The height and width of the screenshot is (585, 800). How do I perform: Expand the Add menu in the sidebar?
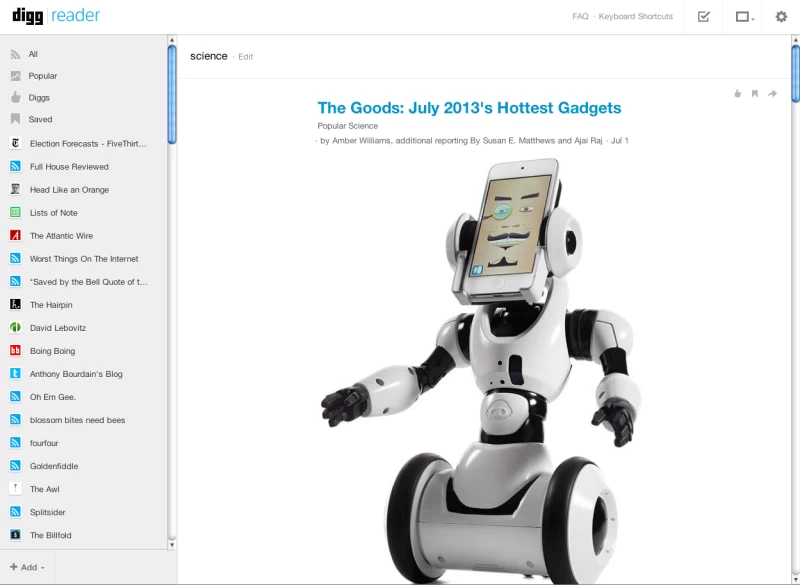[28, 567]
